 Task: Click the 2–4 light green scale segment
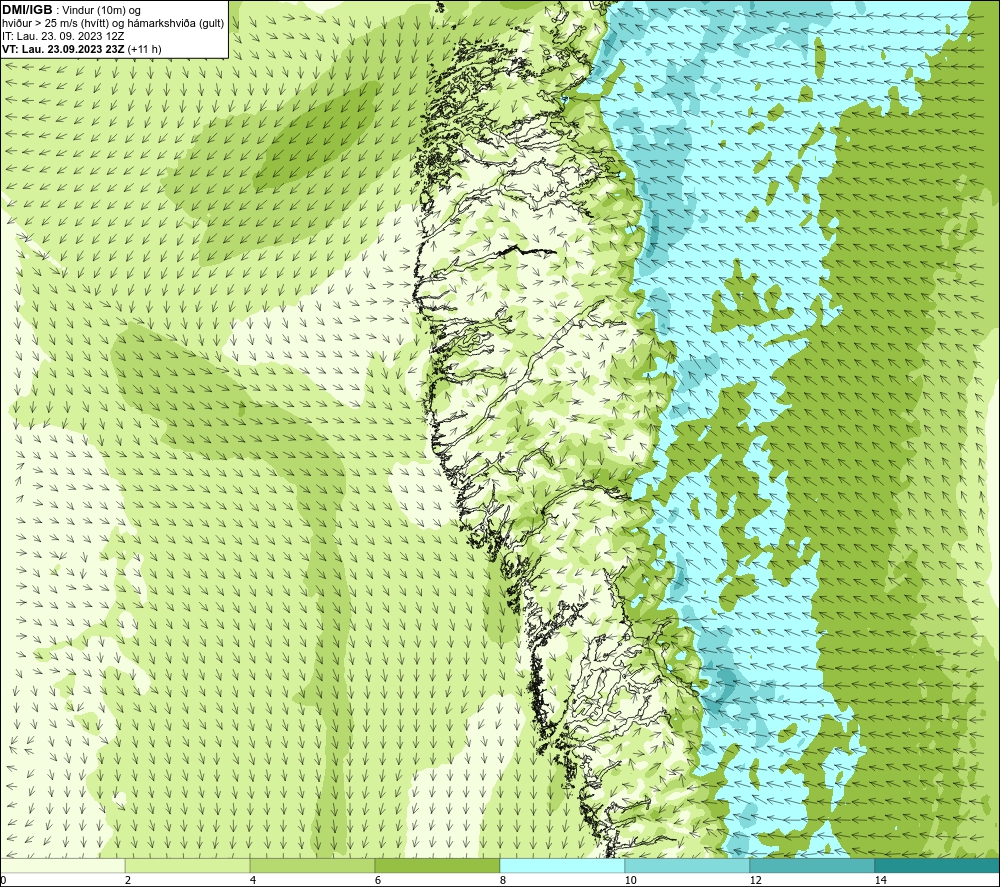point(188,865)
